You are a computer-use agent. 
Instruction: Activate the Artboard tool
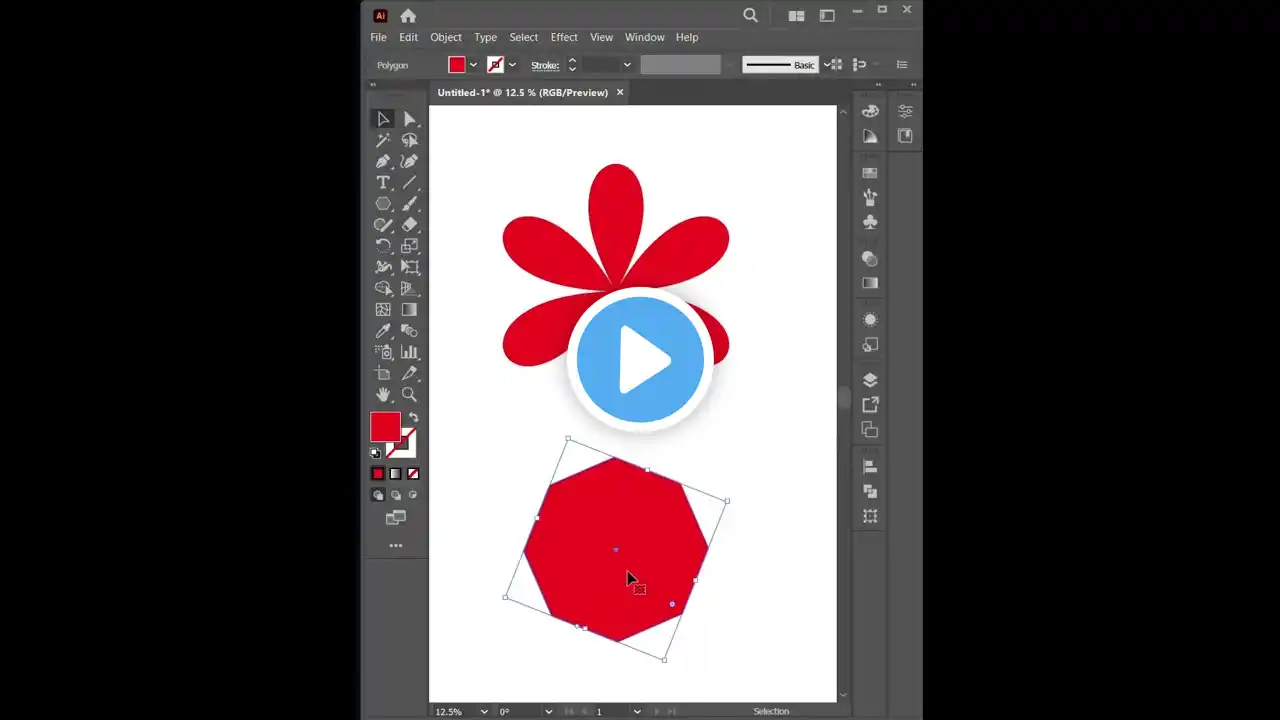click(383, 373)
